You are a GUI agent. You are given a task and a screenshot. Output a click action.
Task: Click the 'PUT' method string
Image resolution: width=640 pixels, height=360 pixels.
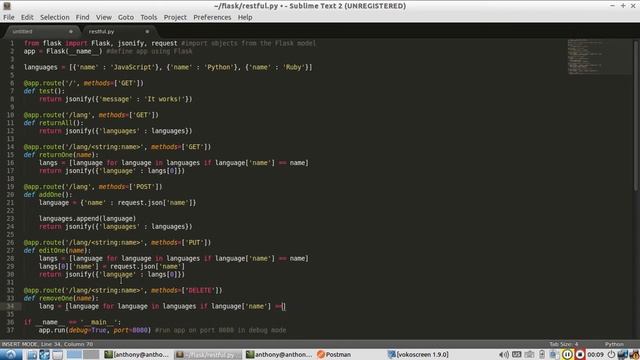pos(194,242)
